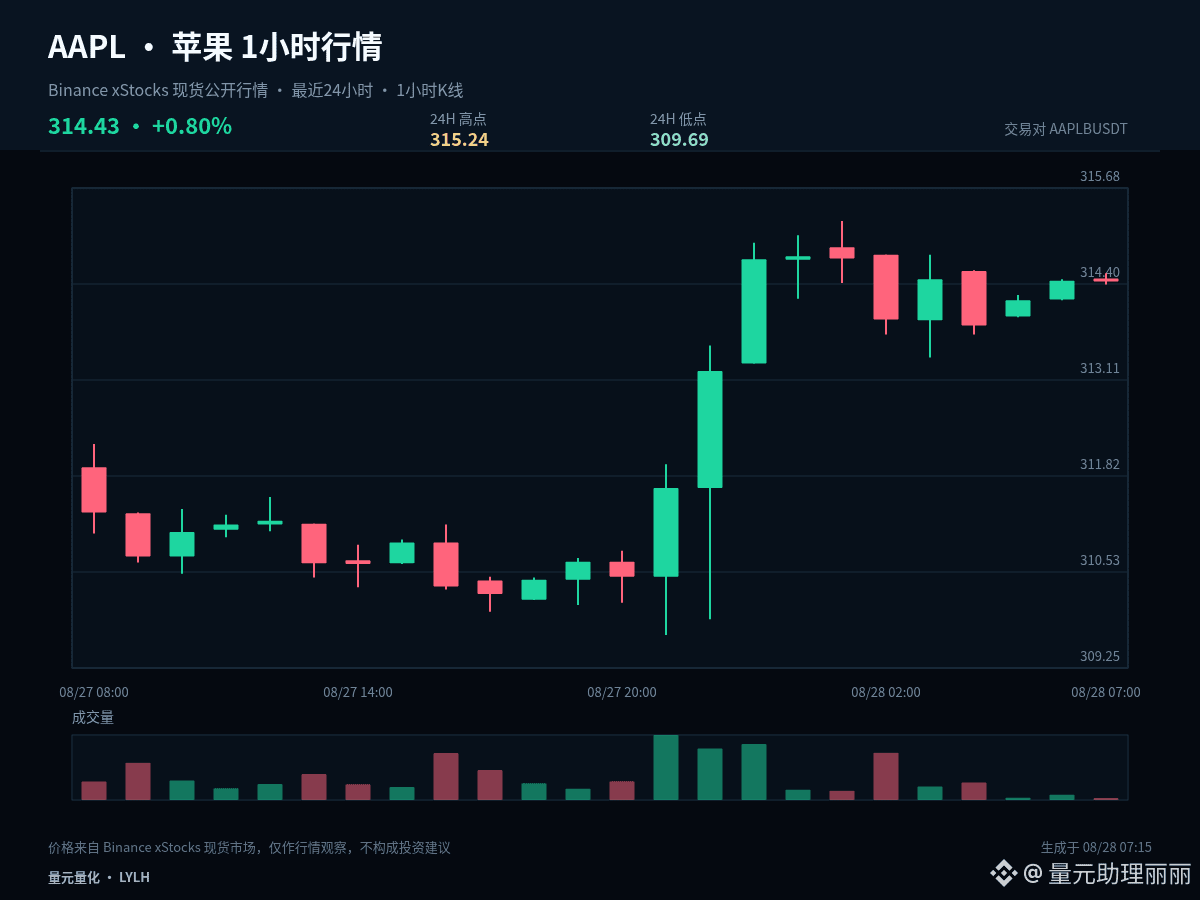Click the x-axis label 08/28 07:00
Viewport: 1200px width, 900px height.
(1106, 692)
